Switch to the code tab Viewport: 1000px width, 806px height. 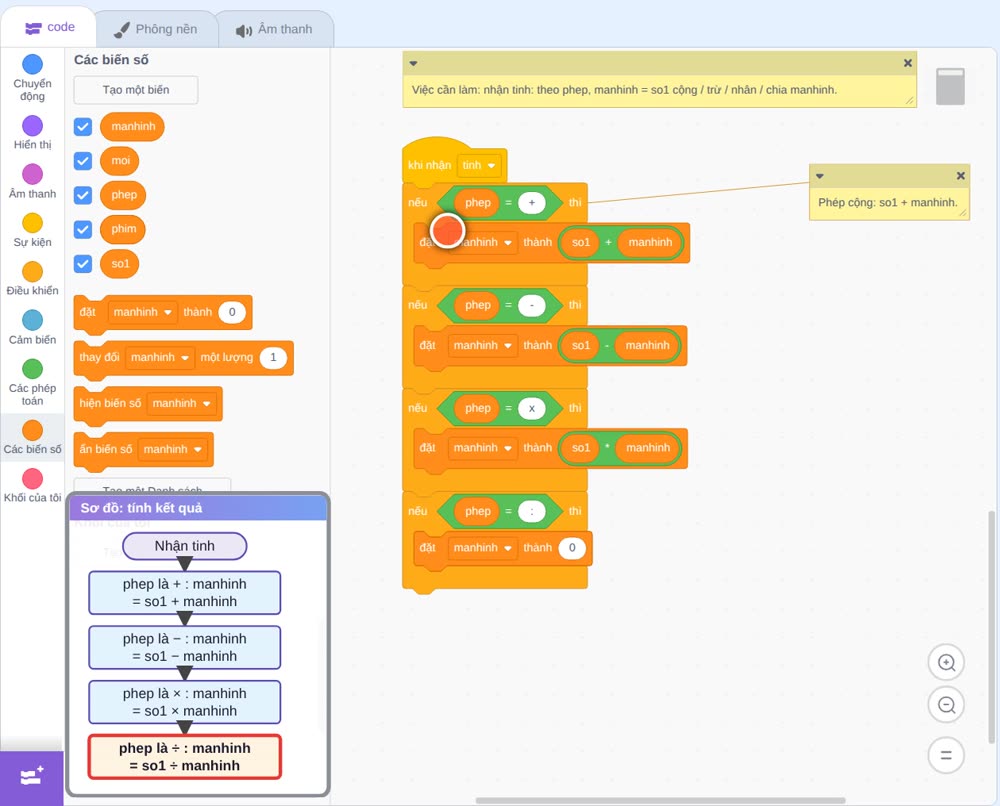point(49,27)
